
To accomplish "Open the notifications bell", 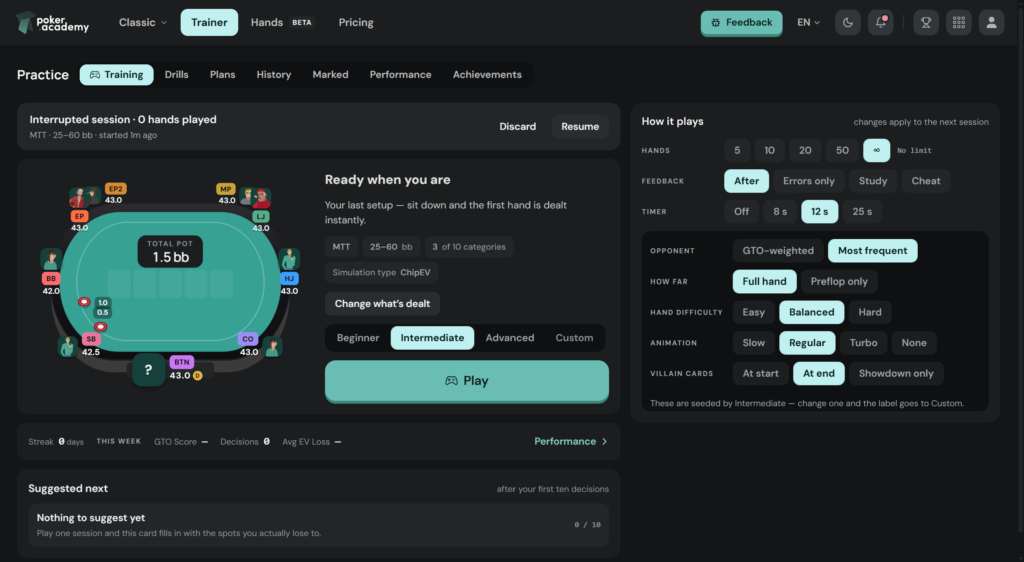I will (880, 22).
